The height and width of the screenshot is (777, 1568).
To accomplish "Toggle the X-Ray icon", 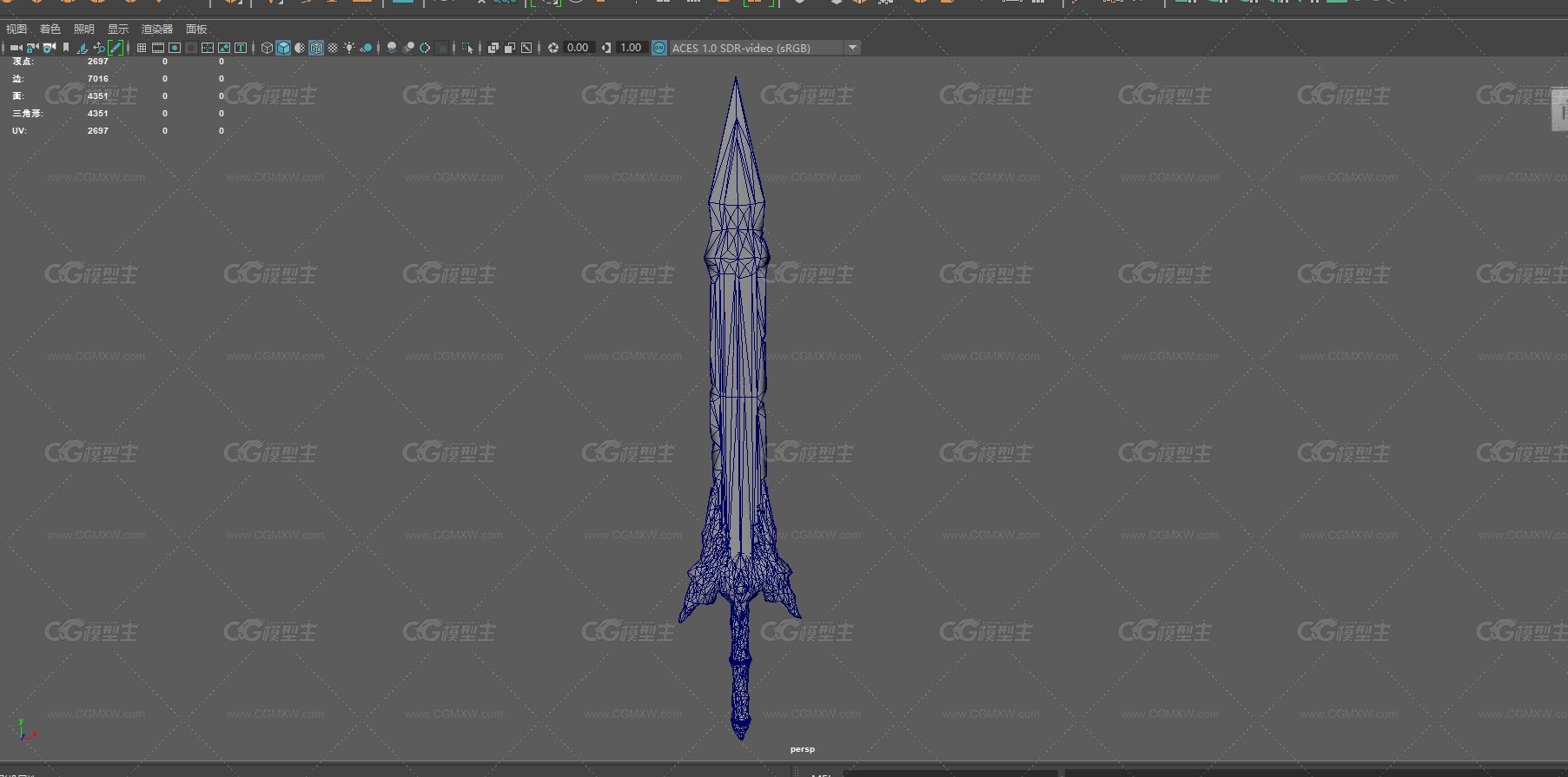I will coord(493,48).
